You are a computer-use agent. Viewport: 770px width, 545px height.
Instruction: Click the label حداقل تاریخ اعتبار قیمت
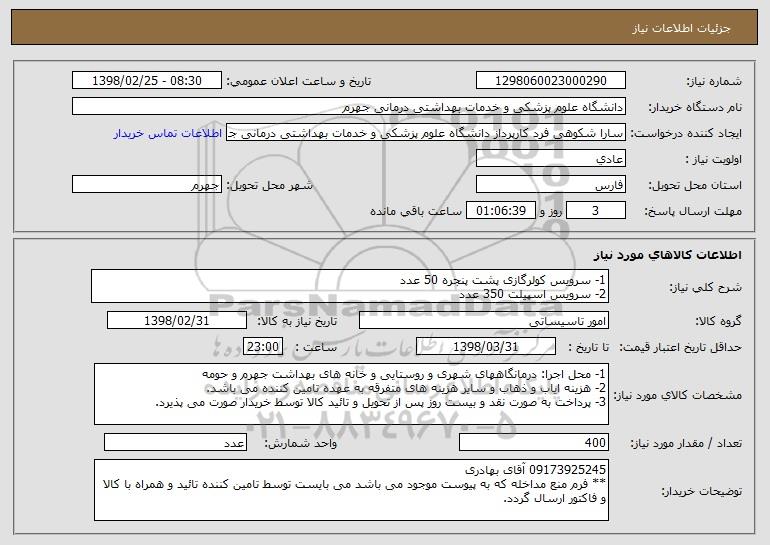point(680,347)
